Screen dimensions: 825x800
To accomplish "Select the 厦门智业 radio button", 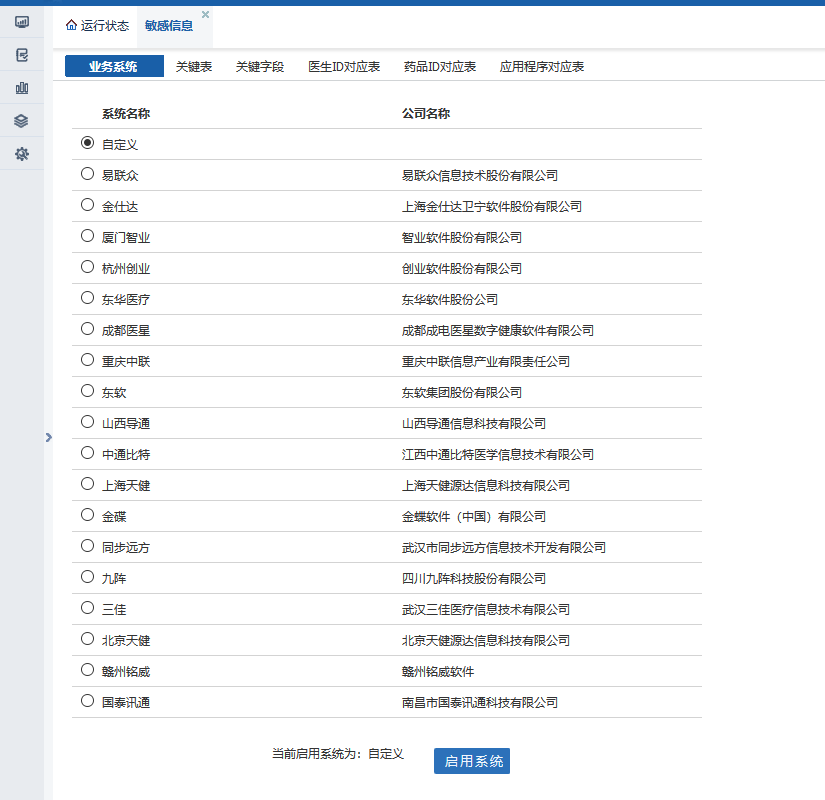I will (x=87, y=236).
